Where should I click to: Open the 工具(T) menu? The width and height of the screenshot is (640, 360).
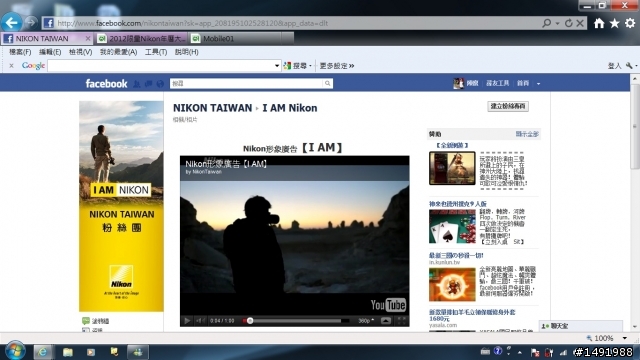click(x=156, y=52)
